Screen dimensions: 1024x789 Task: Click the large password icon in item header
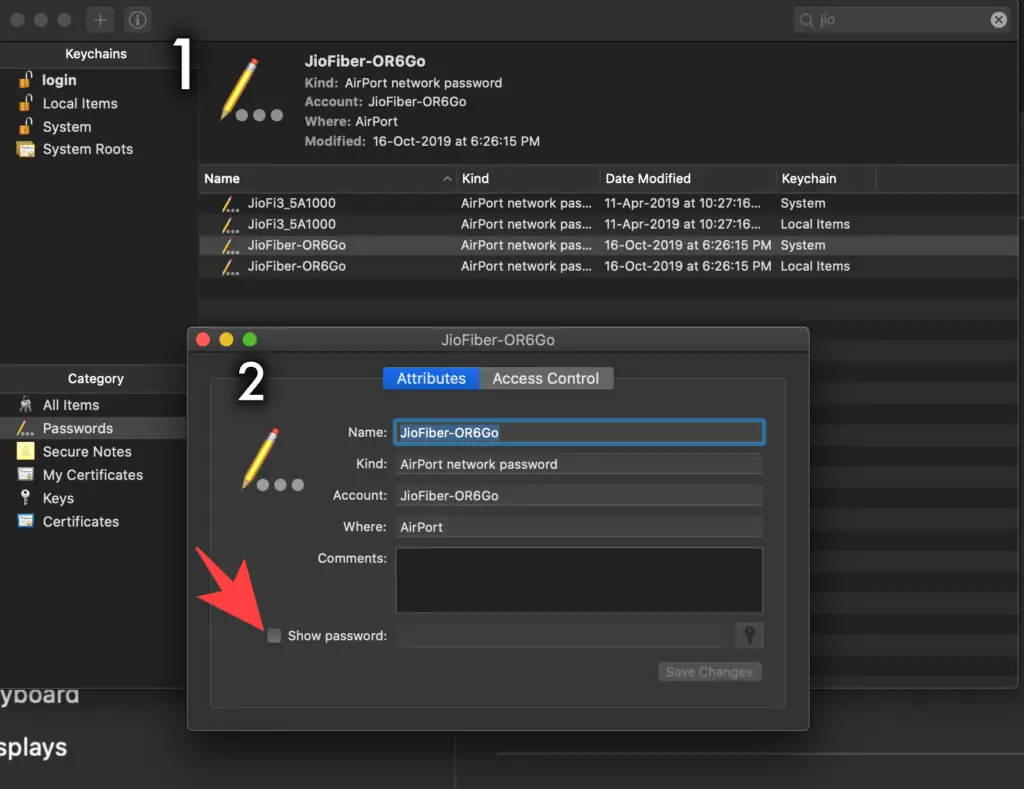(x=251, y=90)
